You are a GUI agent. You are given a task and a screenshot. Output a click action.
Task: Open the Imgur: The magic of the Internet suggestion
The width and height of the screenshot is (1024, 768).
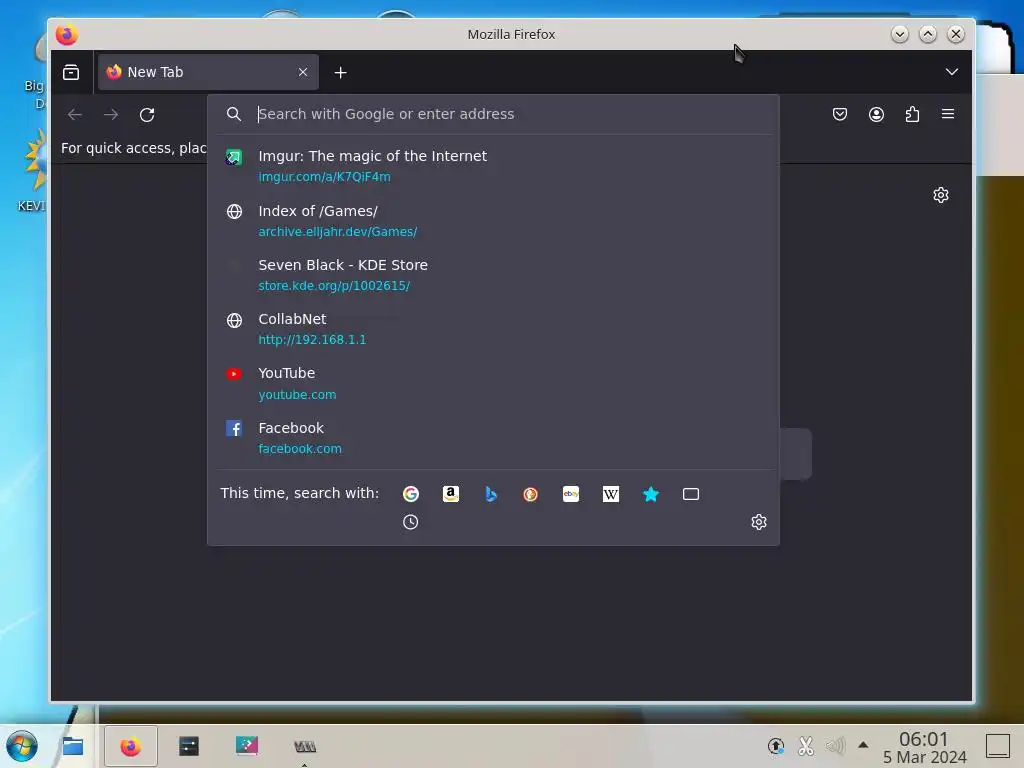[494, 166]
